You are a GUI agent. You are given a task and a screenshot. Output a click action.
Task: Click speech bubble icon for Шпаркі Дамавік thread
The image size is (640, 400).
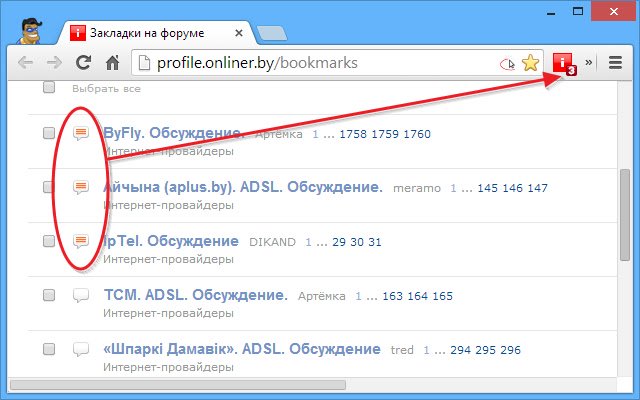point(81,349)
